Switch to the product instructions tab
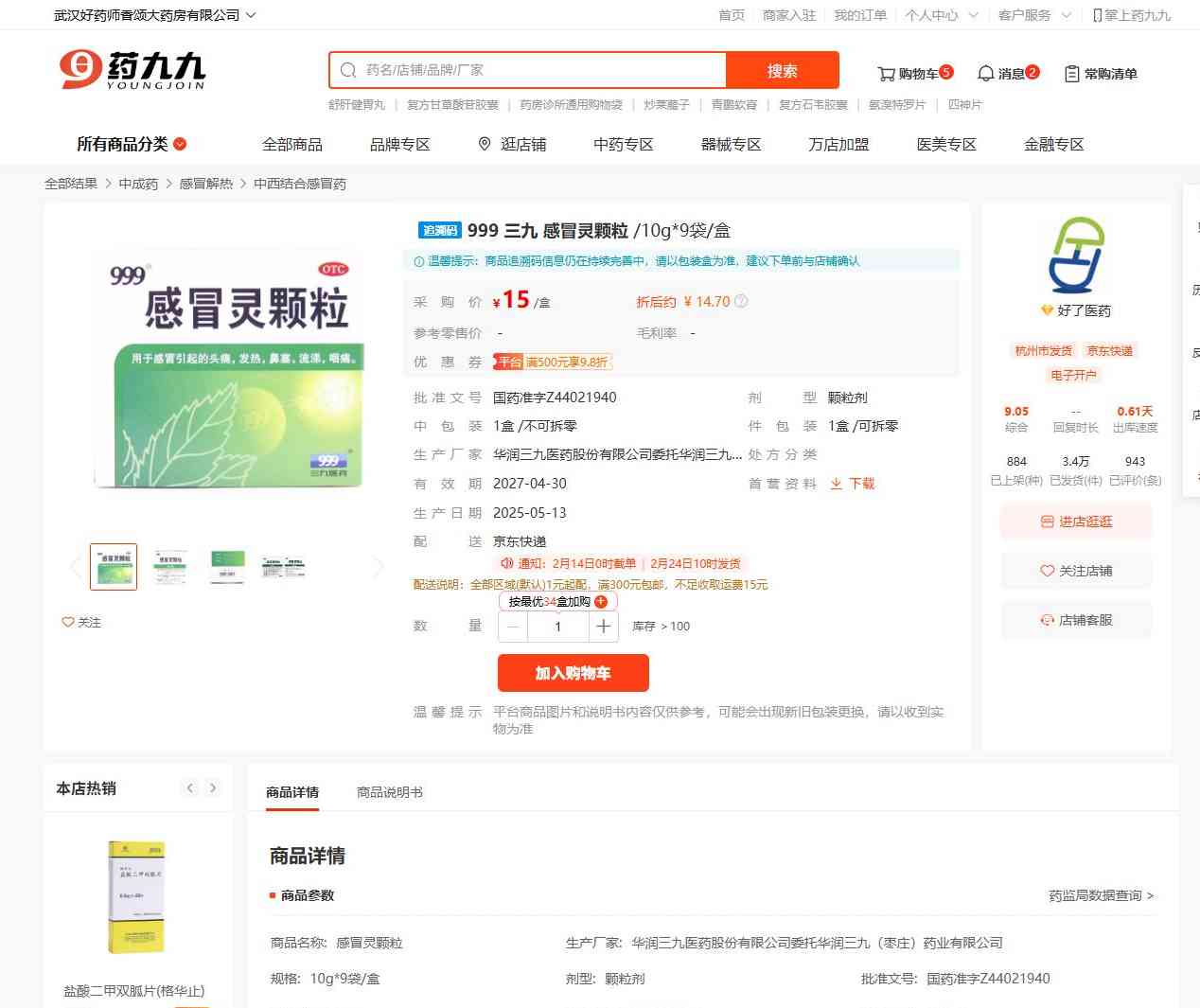 coord(389,792)
